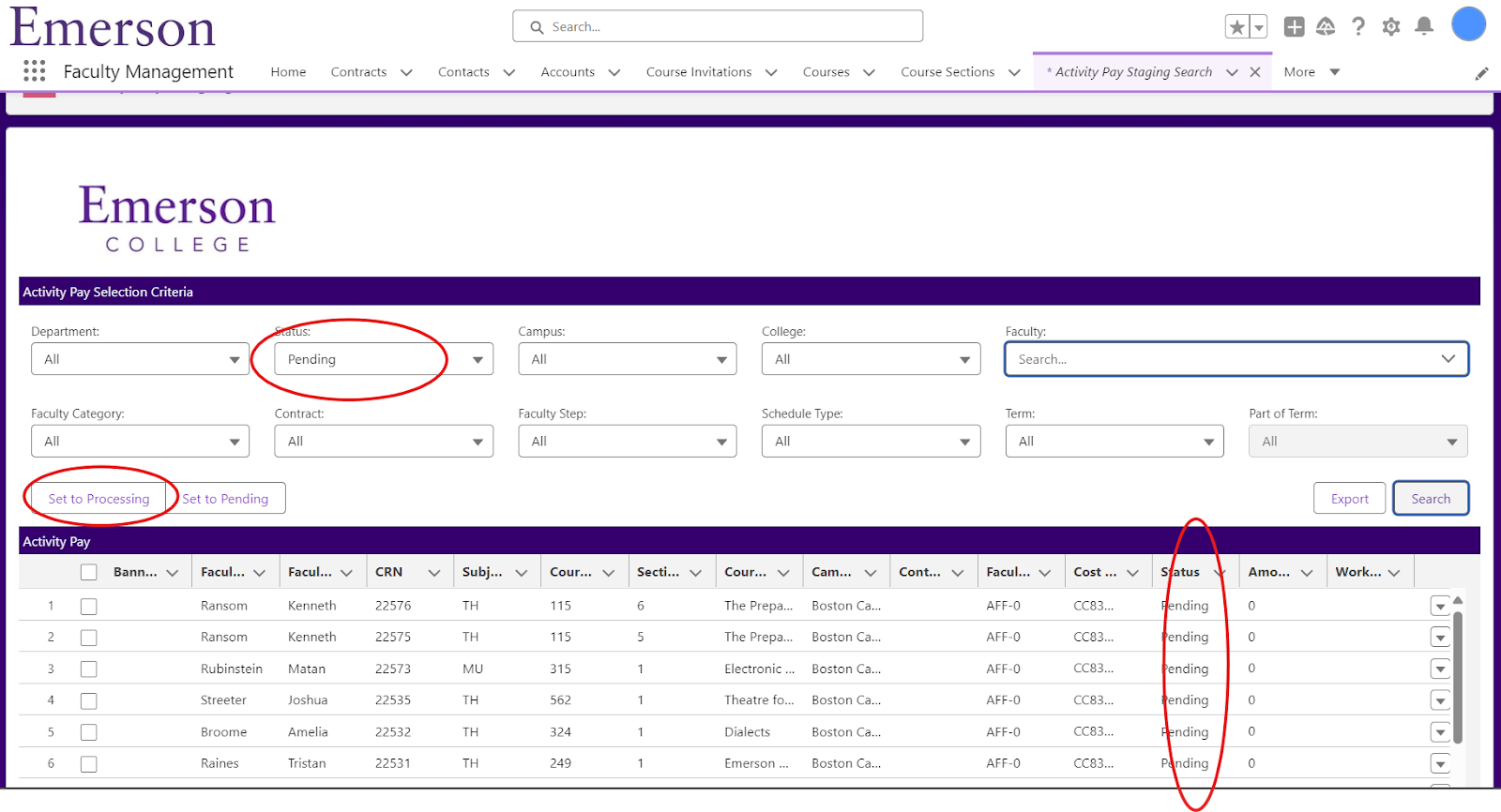Open the Department dropdown
Viewport: 1501px width, 812px height.
tap(141, 359)
